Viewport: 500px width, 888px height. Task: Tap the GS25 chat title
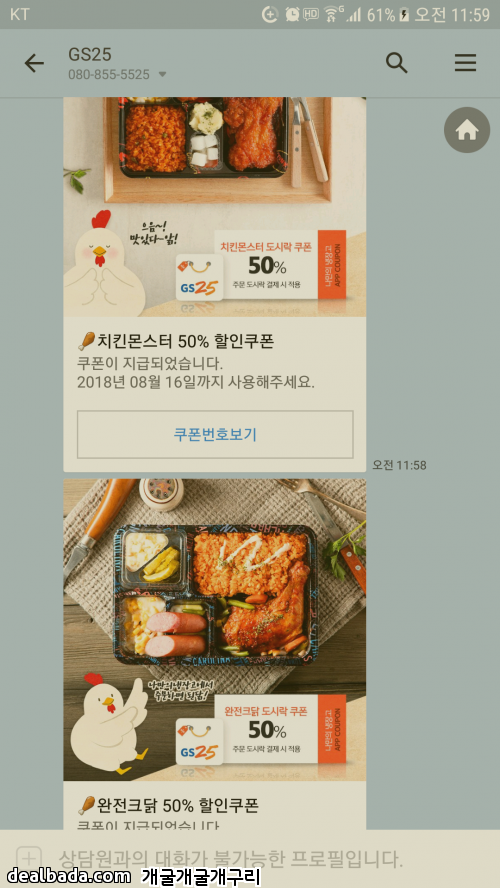(x=89, y=54)
